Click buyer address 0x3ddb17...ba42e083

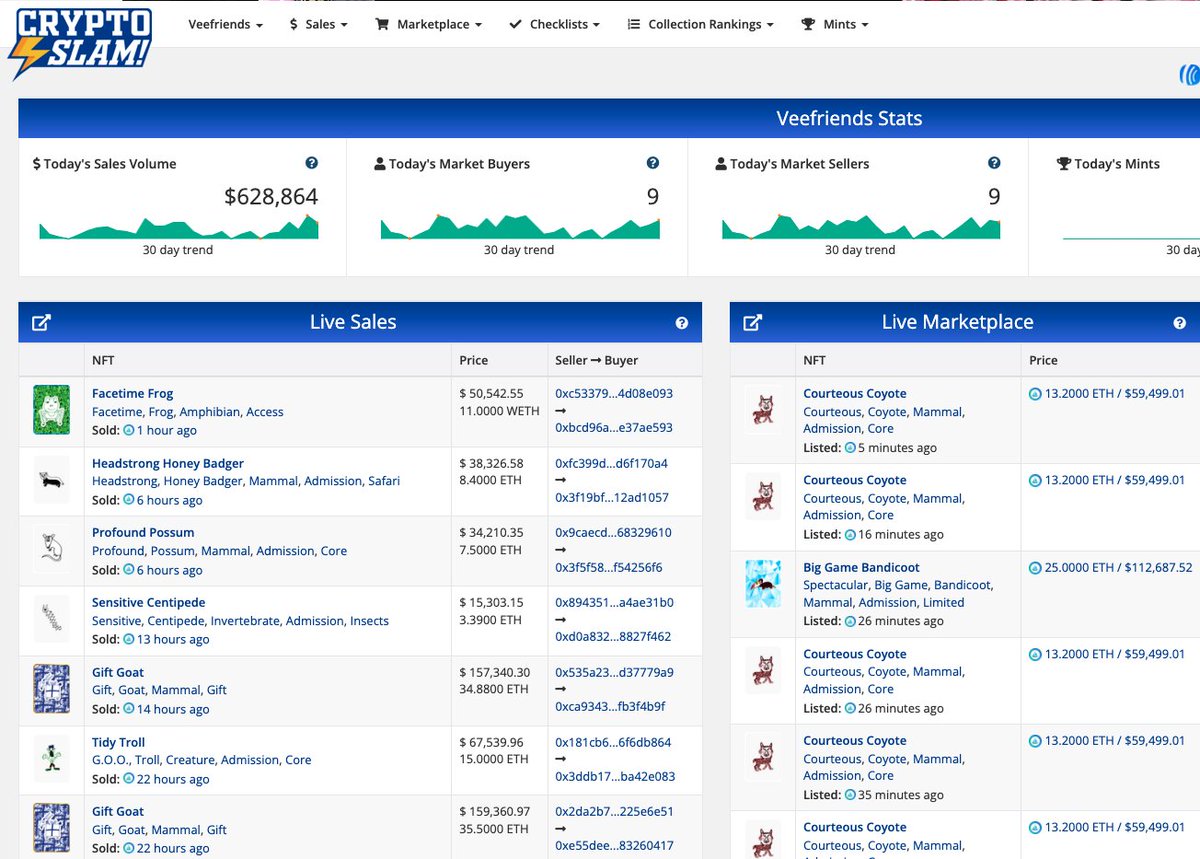click(x=615, y=777)
